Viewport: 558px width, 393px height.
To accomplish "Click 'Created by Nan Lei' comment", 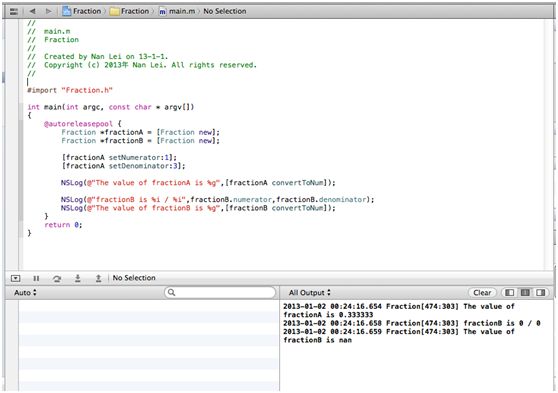I will coord(98,57).
